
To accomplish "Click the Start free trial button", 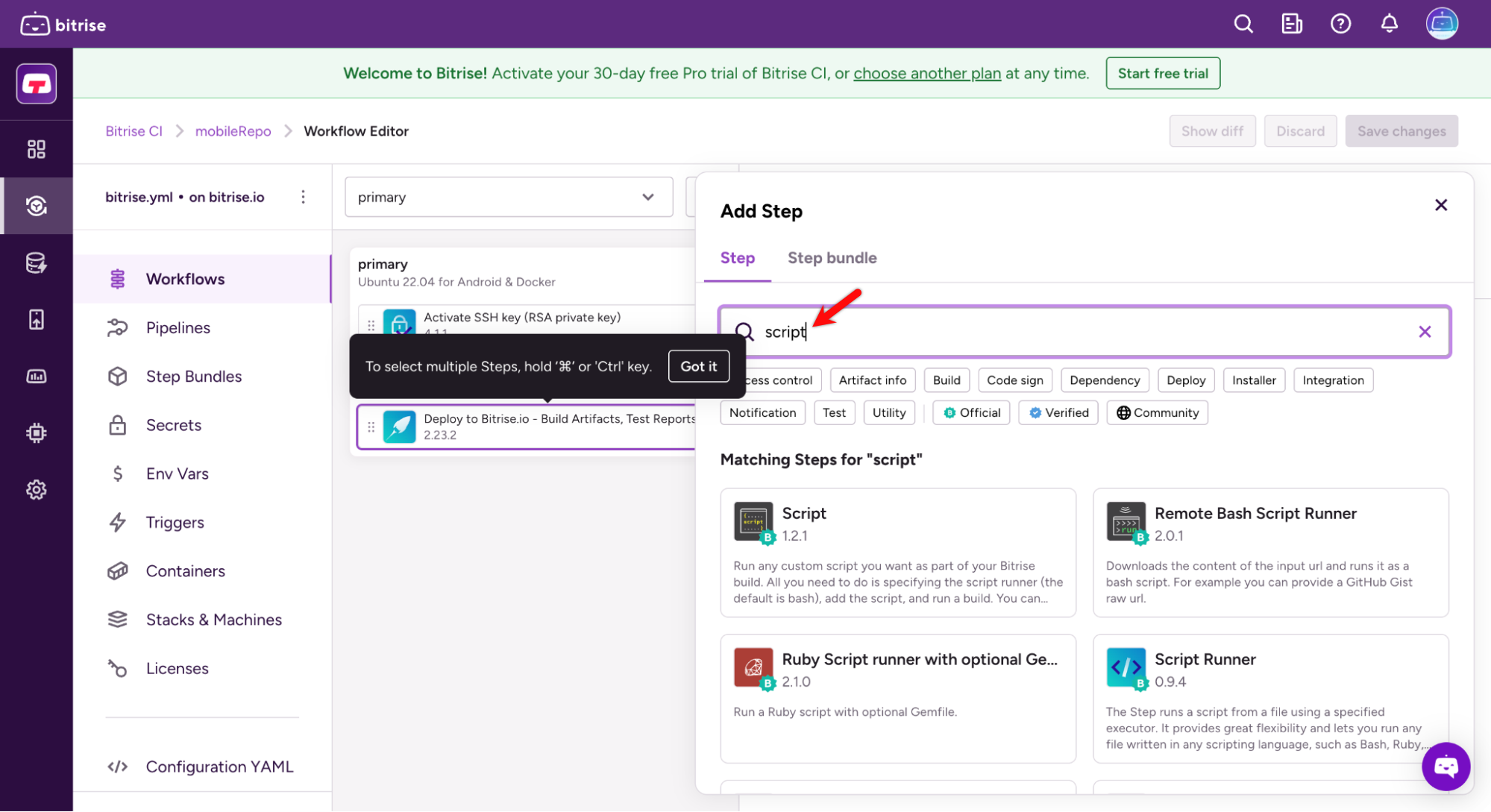I will pyautogui.click(x=1163, y=73).
